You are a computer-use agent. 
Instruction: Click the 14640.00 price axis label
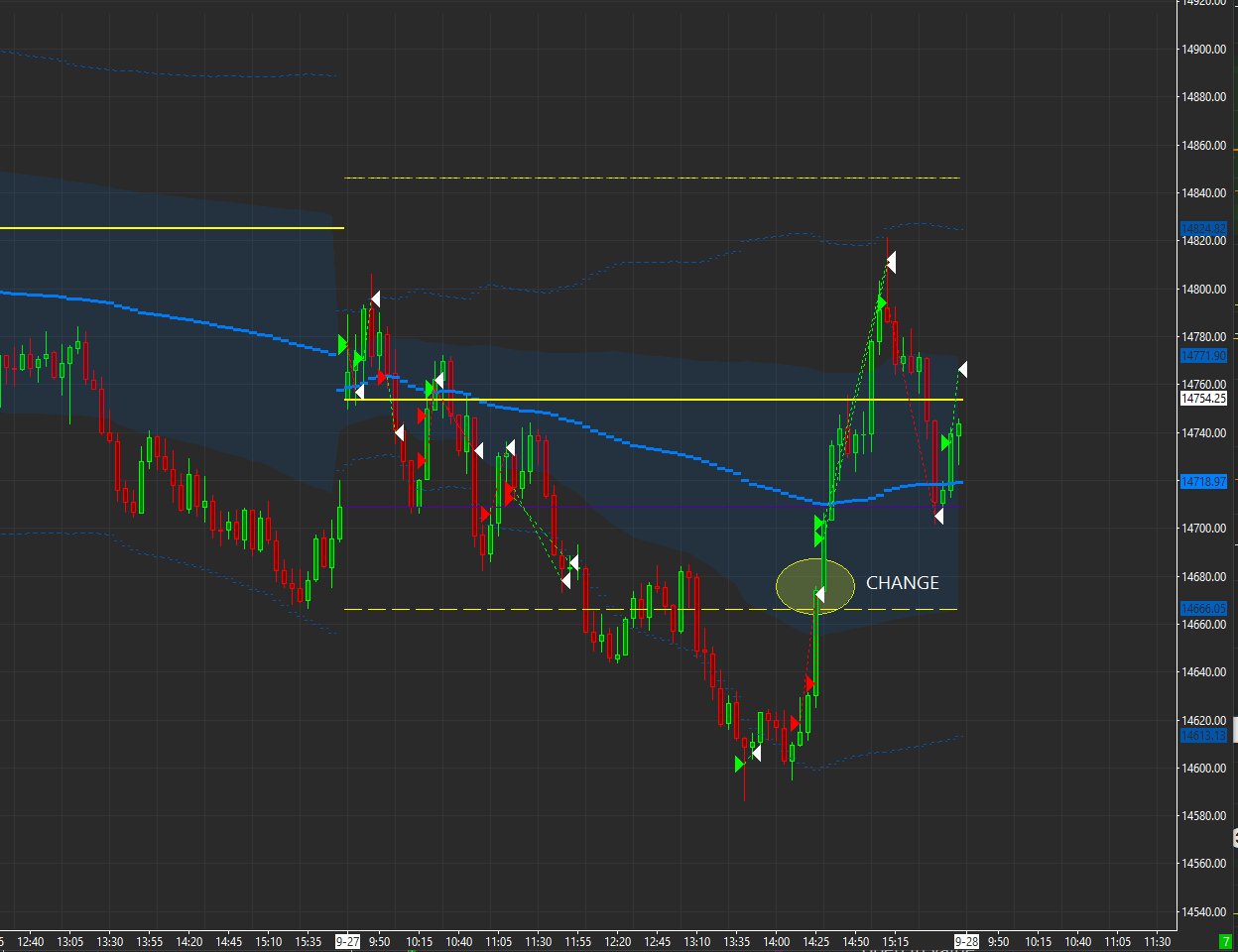coord(1203,672)
